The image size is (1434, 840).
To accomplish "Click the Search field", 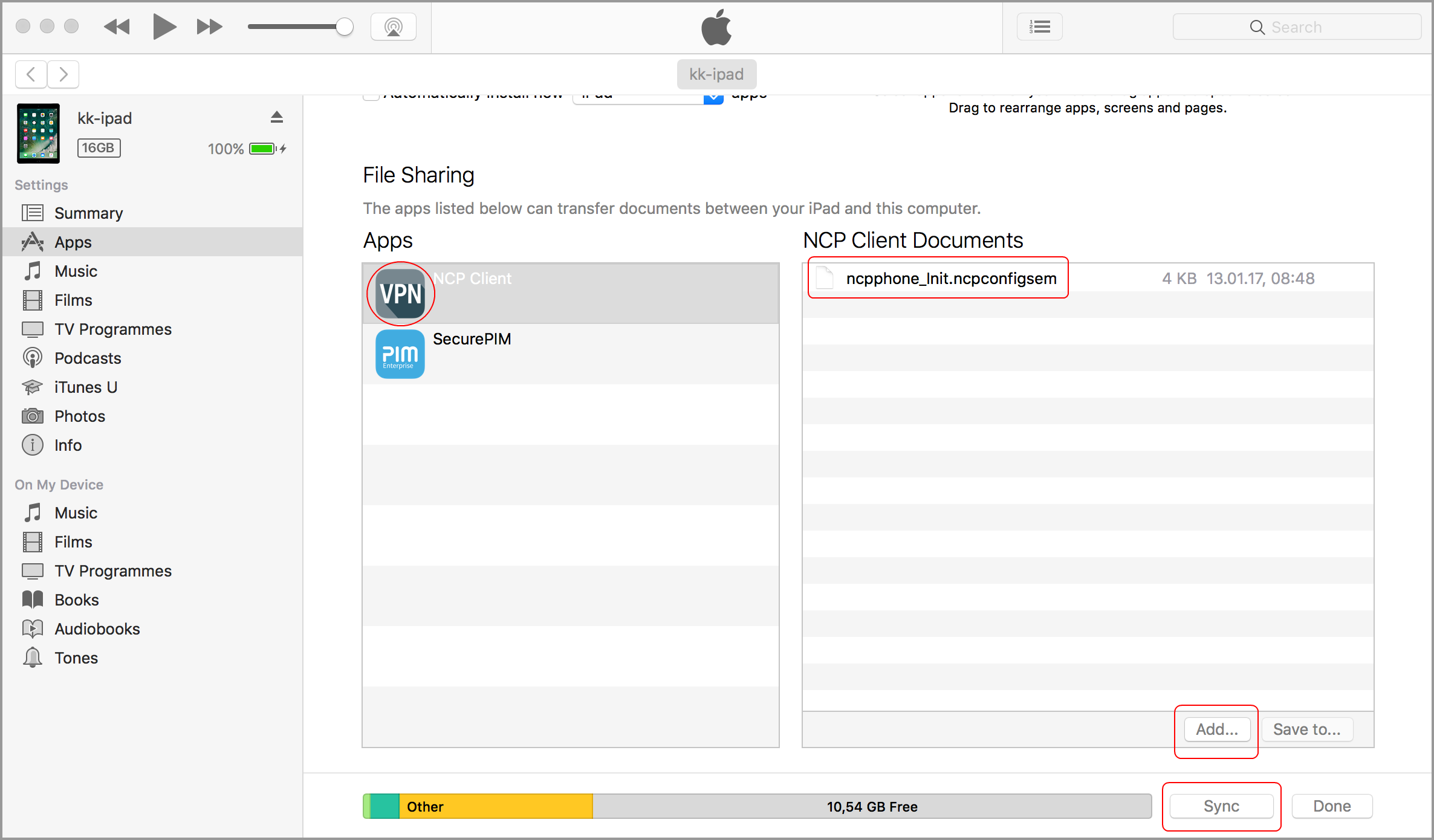I will coord(1296,27).
